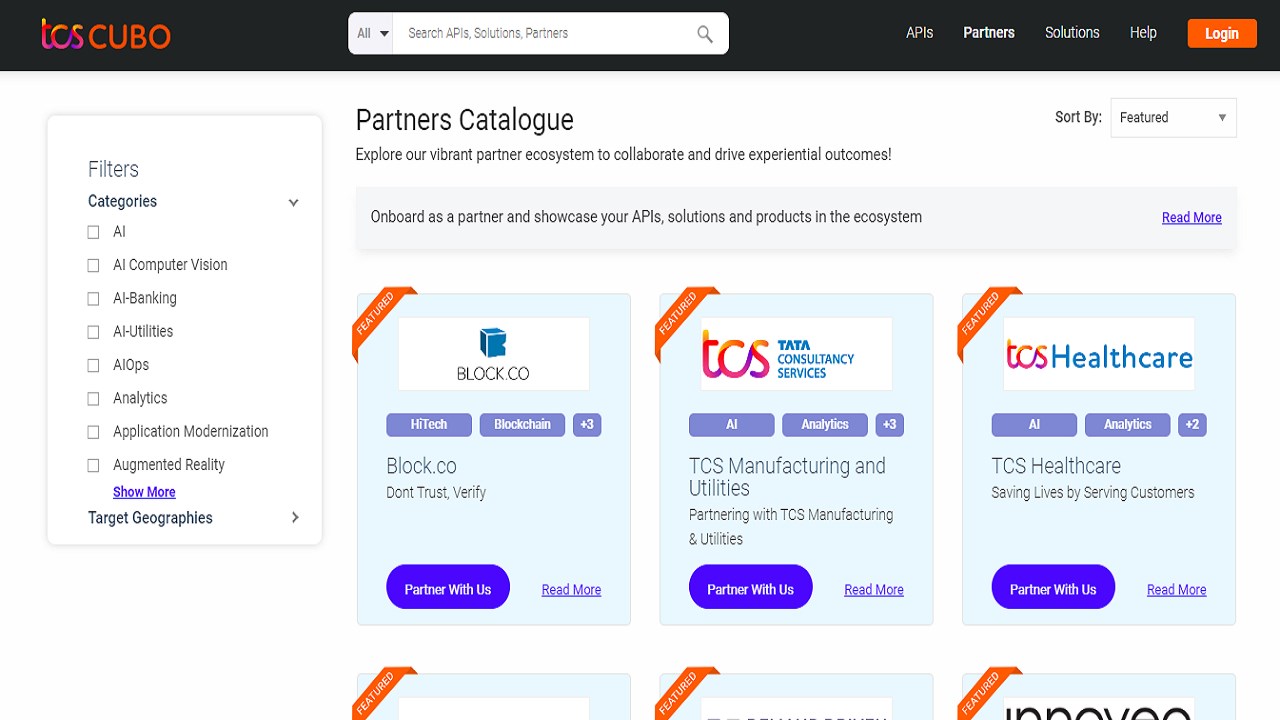Expand +3 tags on TCS Manufacturing card
1280x720 pixels.
point(890,425)
